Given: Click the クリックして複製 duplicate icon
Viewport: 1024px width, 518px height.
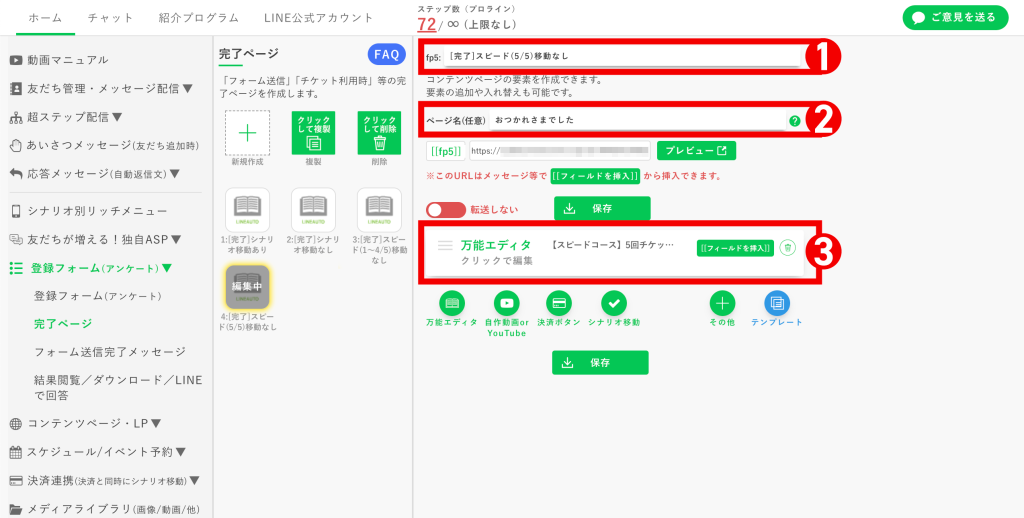Looking at the screenshot, I should (x=313, y=133).
